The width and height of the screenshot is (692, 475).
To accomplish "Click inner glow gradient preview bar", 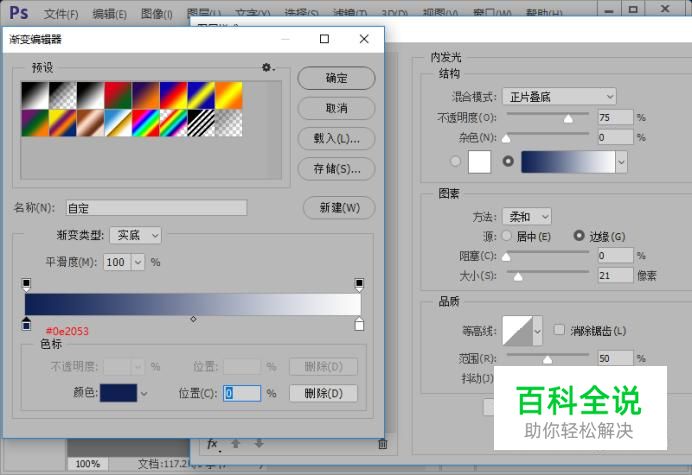I will (568, 162).
